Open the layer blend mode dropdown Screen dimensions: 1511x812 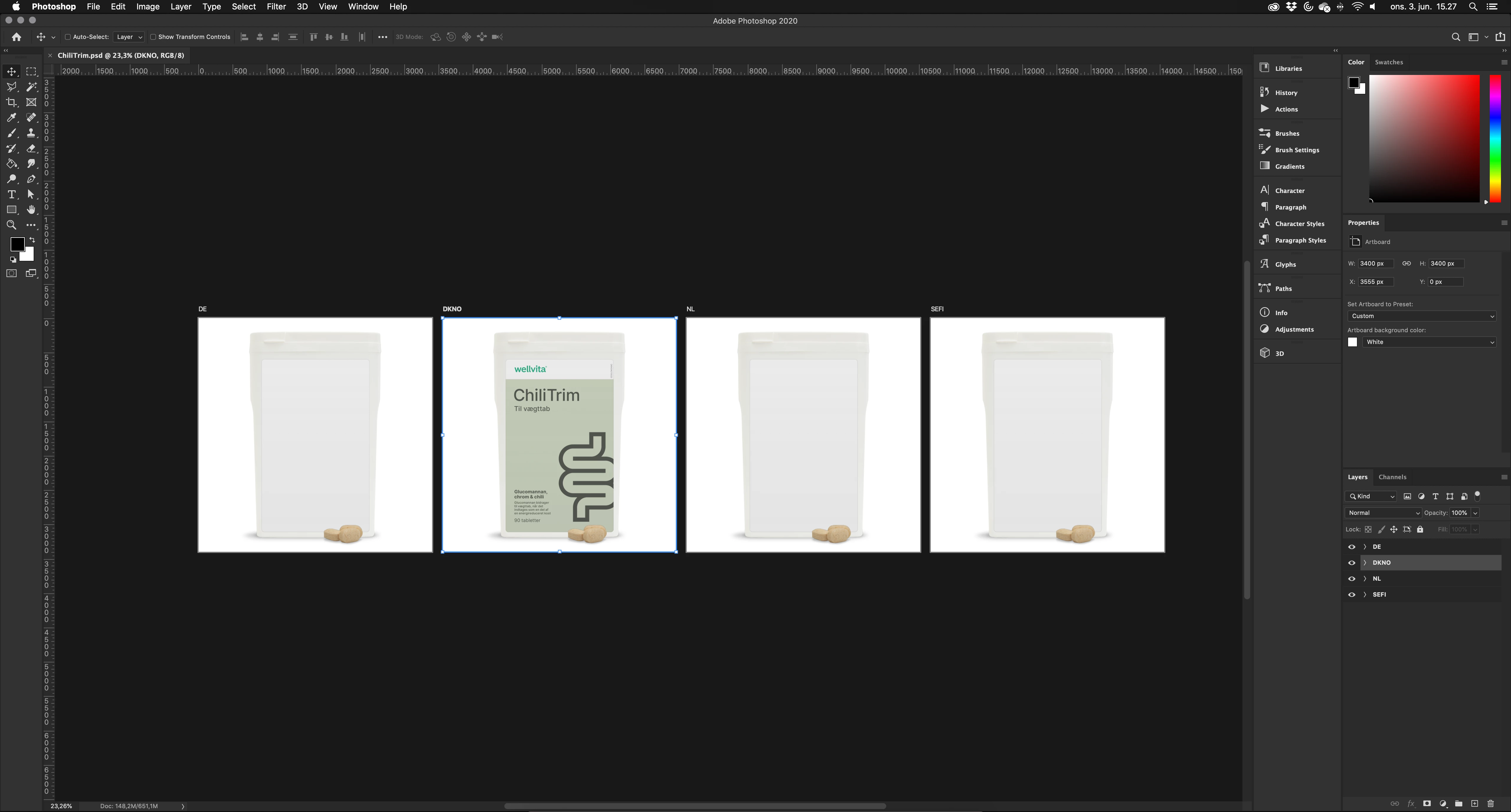[x=1383, y=513]
